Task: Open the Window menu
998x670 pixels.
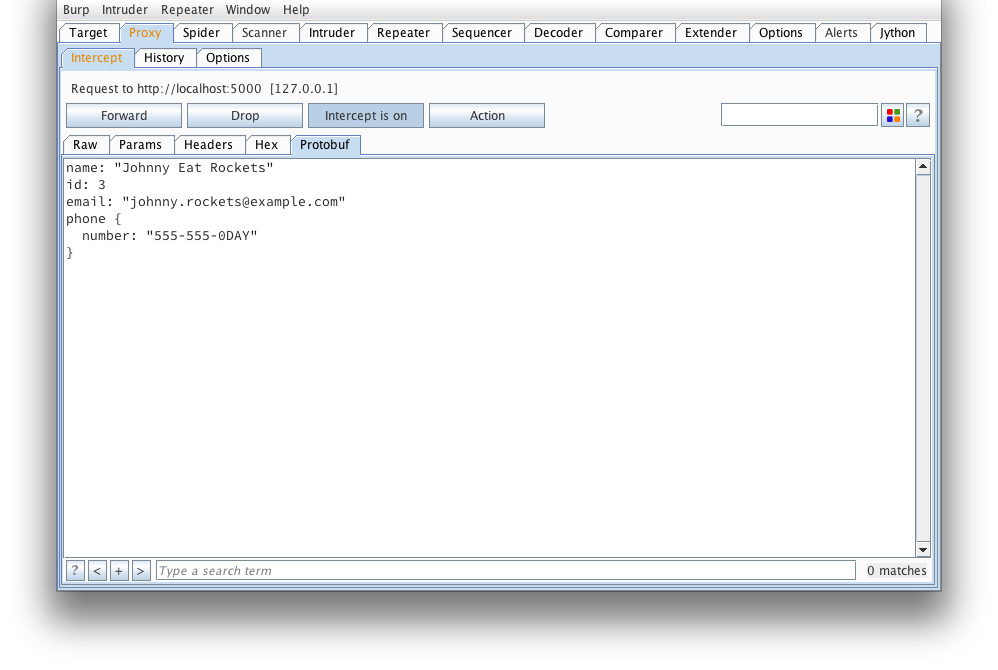Action: pyautogui.click(x=248, y=10)
